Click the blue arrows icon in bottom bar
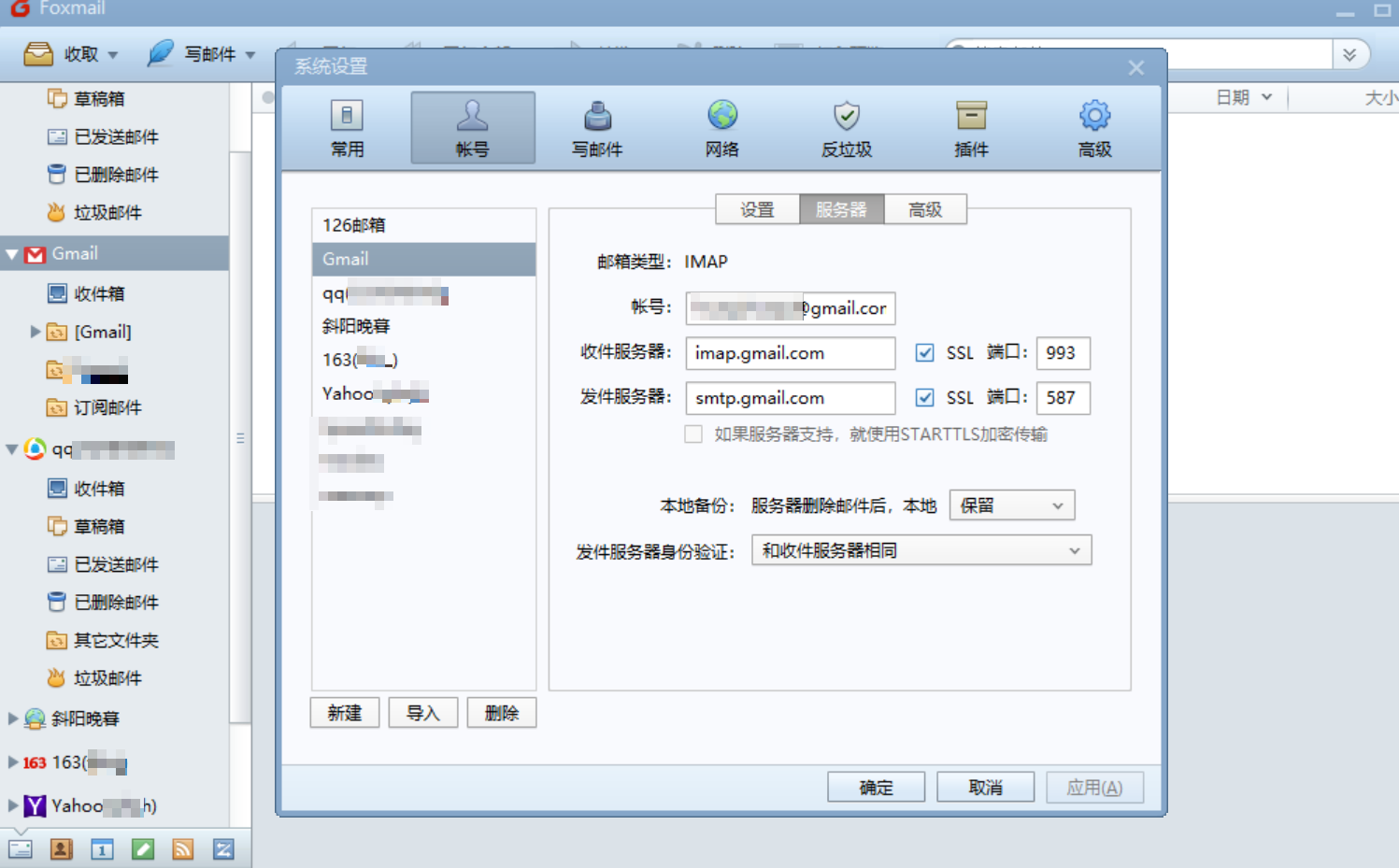 223,849
